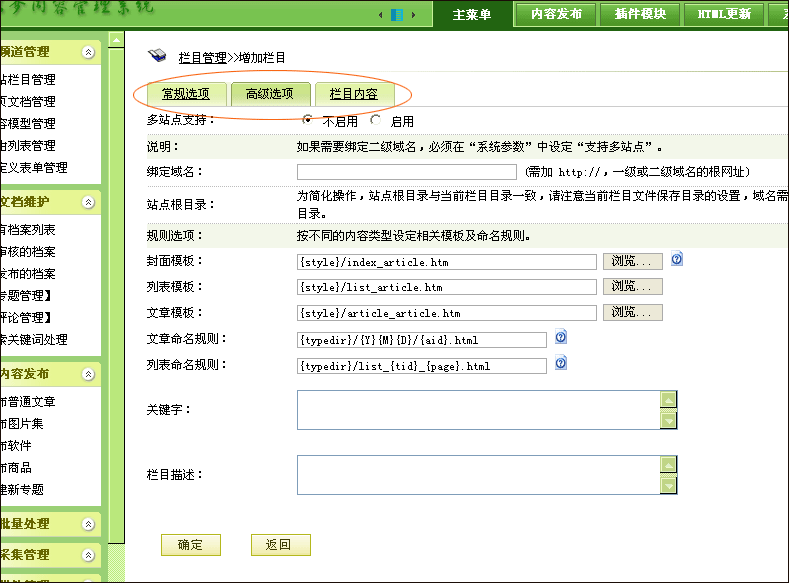
Task: Select the 启用 multi-site radio button
Action: (x=376, y=121)
